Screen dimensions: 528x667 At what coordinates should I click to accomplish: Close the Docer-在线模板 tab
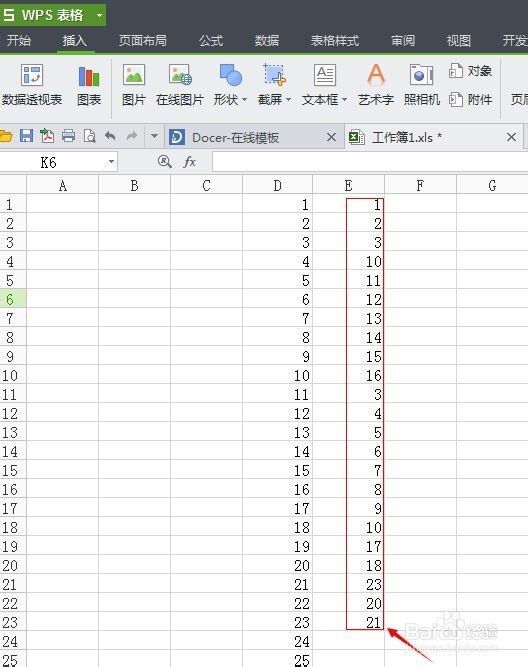331,137
